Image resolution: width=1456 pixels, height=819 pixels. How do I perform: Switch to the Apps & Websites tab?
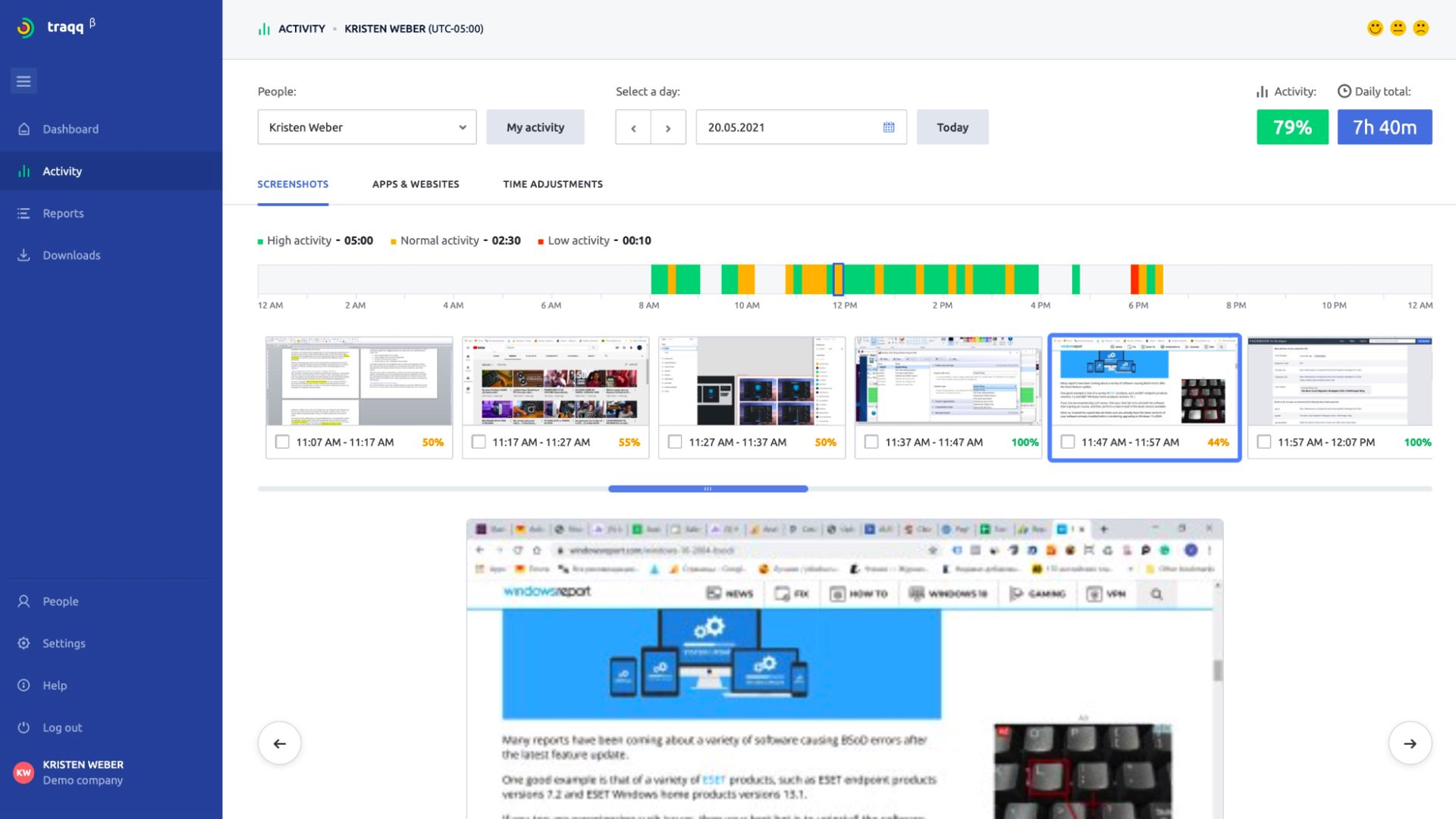coord(416,184)
